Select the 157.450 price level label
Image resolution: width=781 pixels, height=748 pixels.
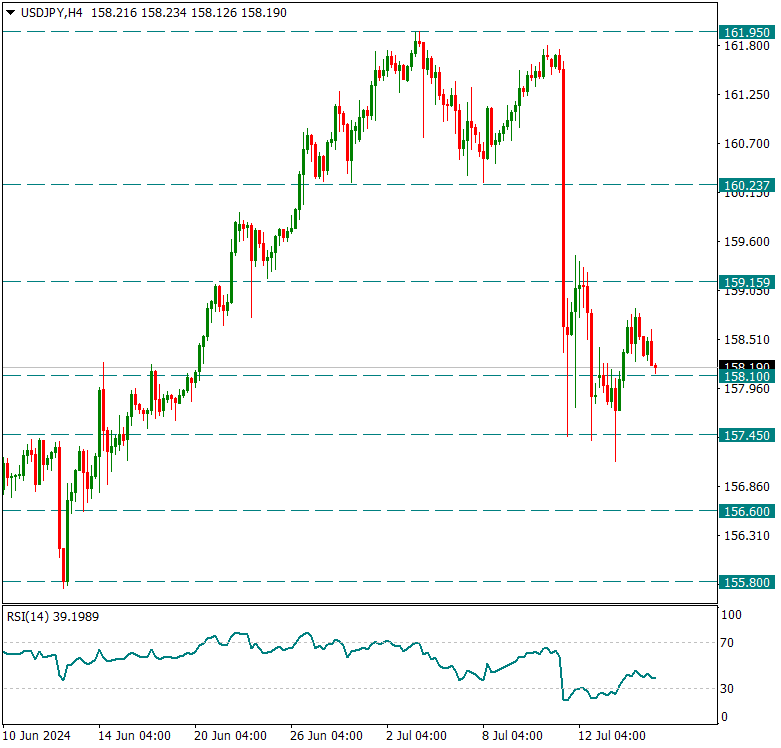[747, 436]
